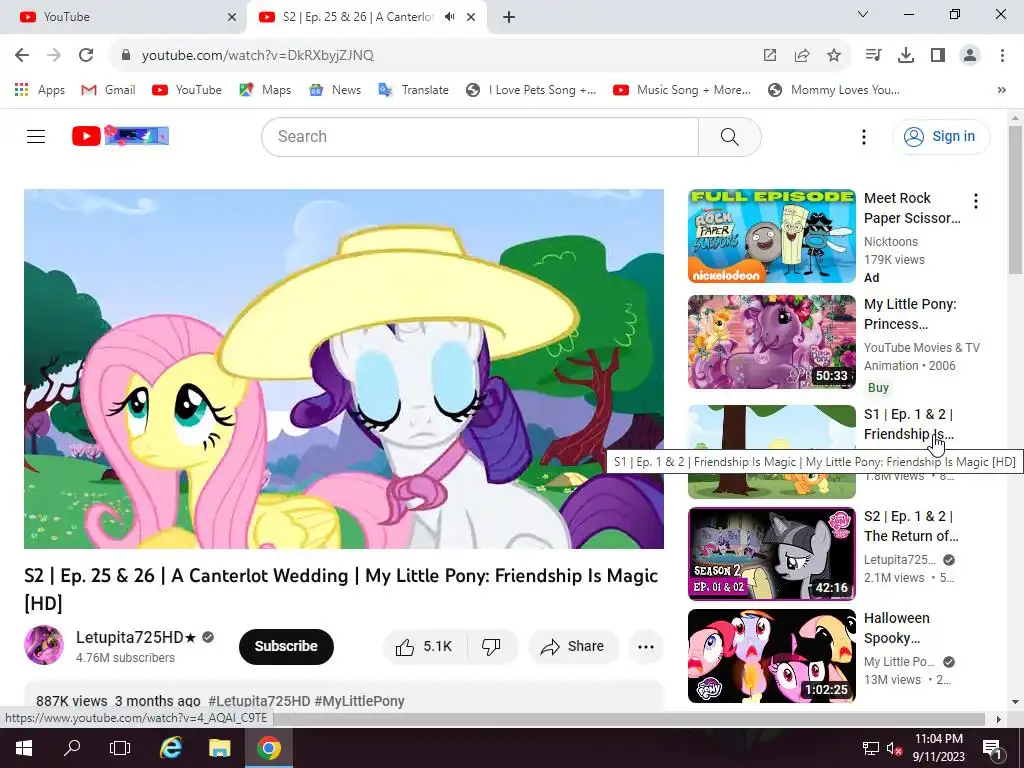Click the Buy badge for My Little Pony movie
1024x768 pixels.
point(878,387)
